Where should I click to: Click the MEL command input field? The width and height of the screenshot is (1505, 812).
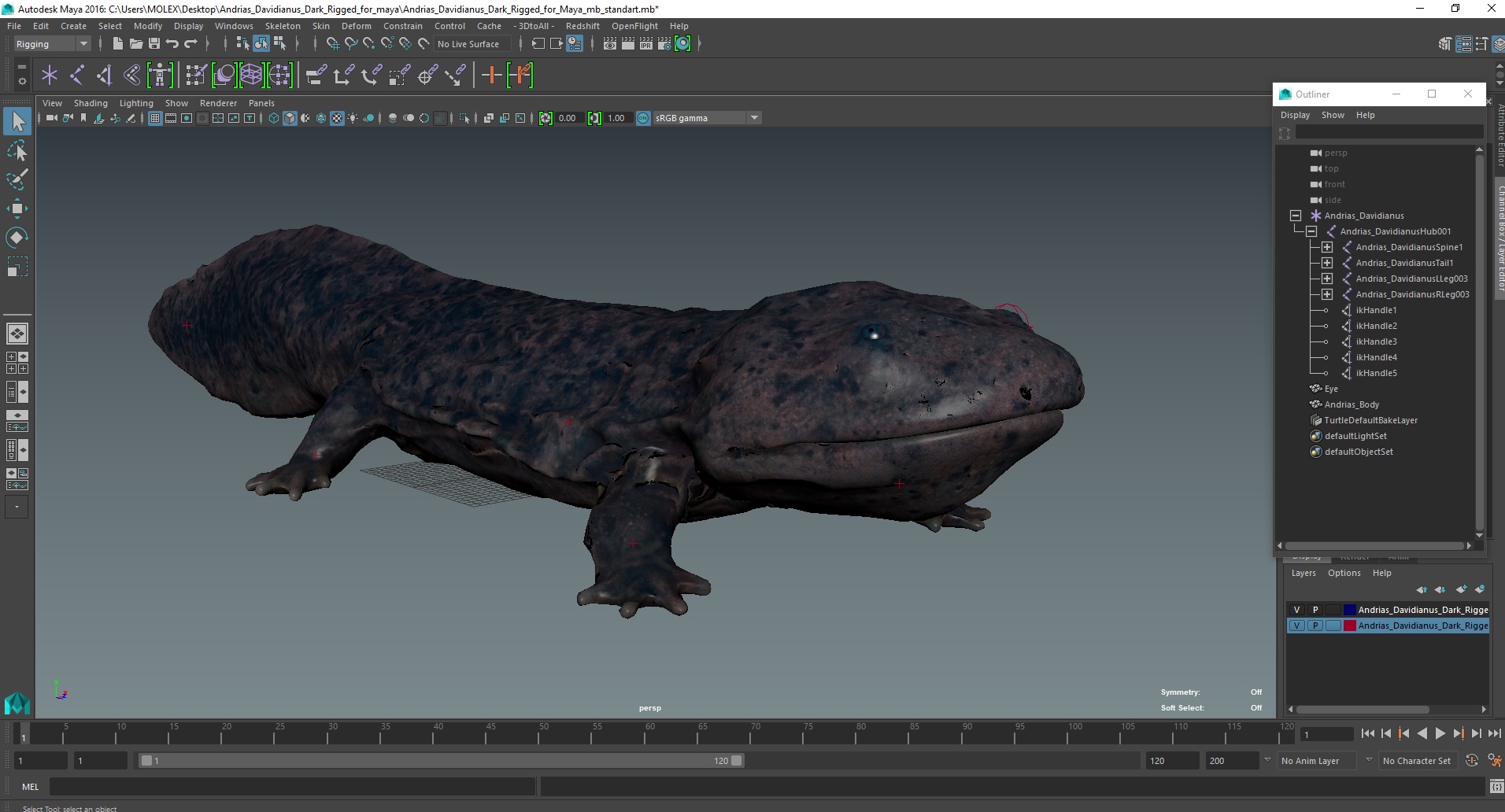point(292,787)
